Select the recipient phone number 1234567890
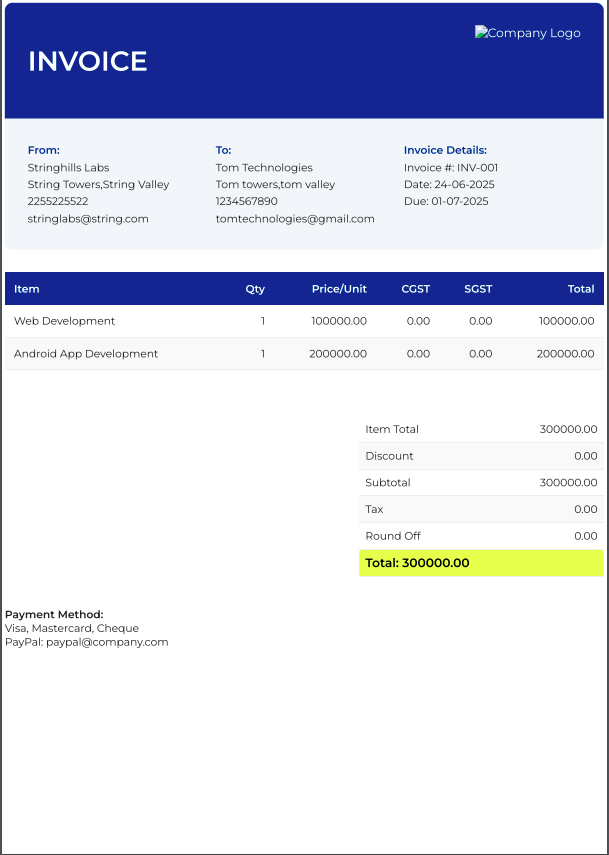Screen dimensions: 609x855 coord(247,201)
